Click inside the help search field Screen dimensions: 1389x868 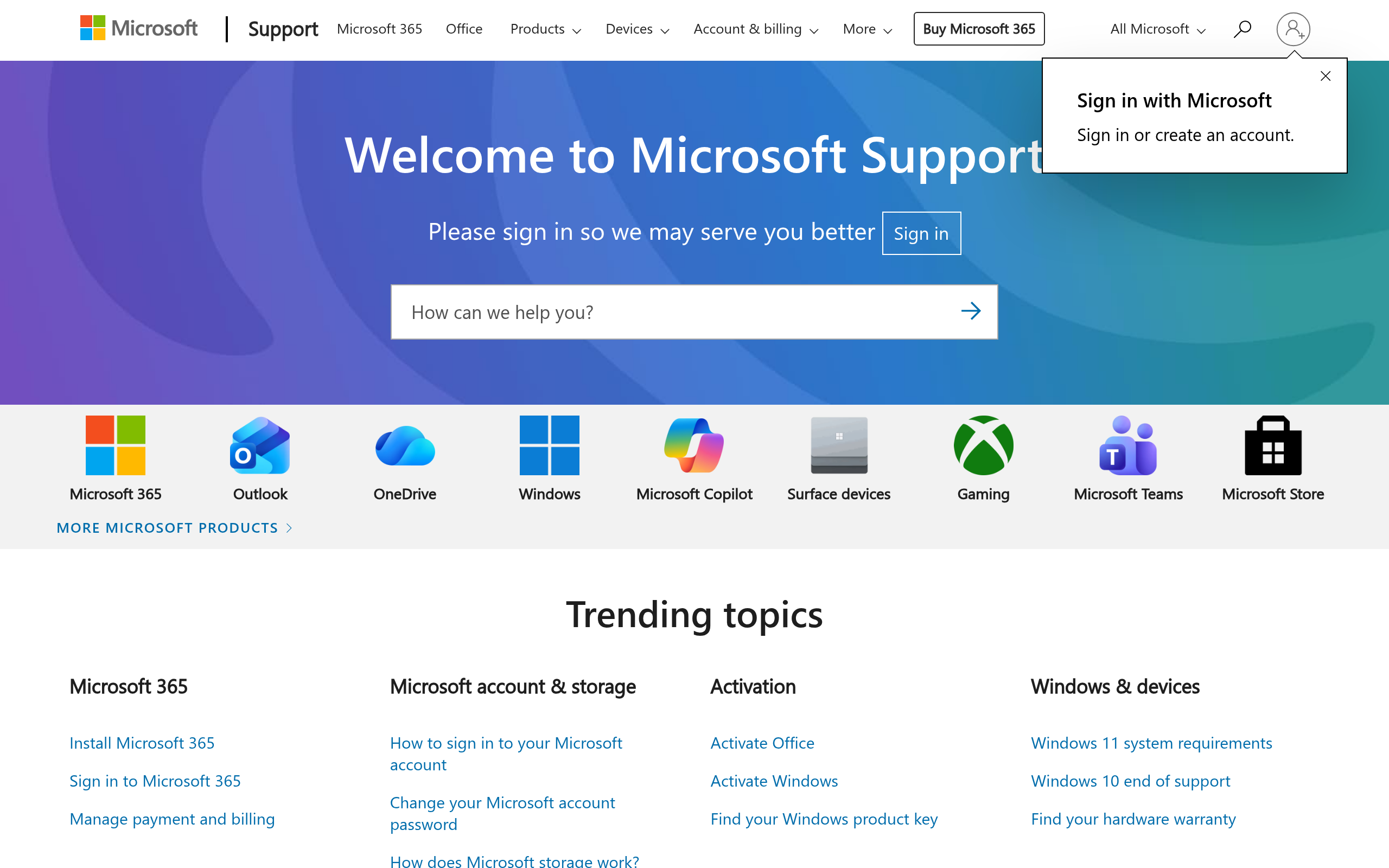coord(632,312)
